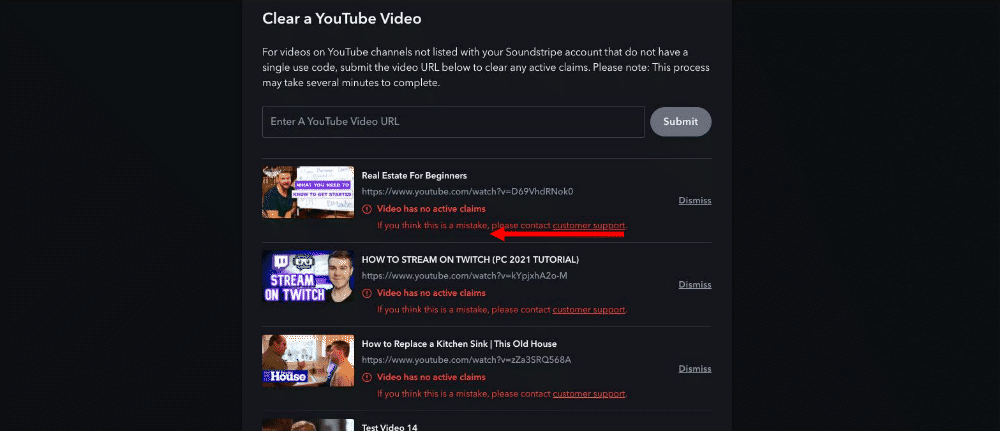Open customer support link under Twitch tutorial
Viewport: 1000px width, 431px height.
point(588,310)
